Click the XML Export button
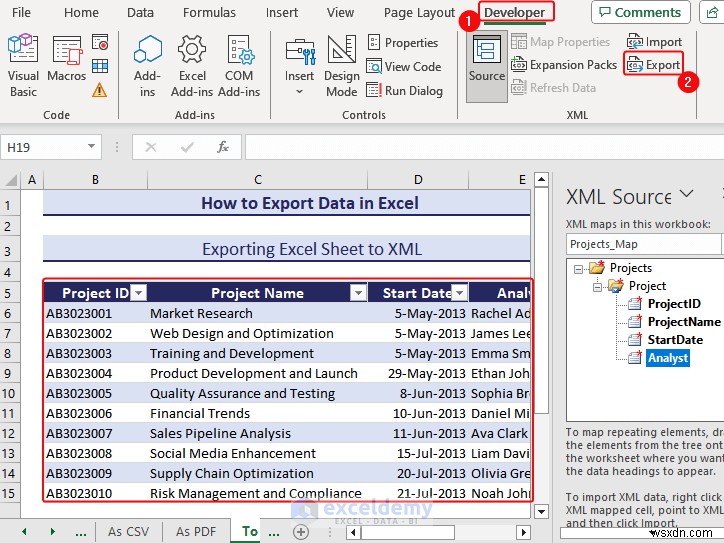This screenshot has height=543, width=724. click(x=653, y=65)
